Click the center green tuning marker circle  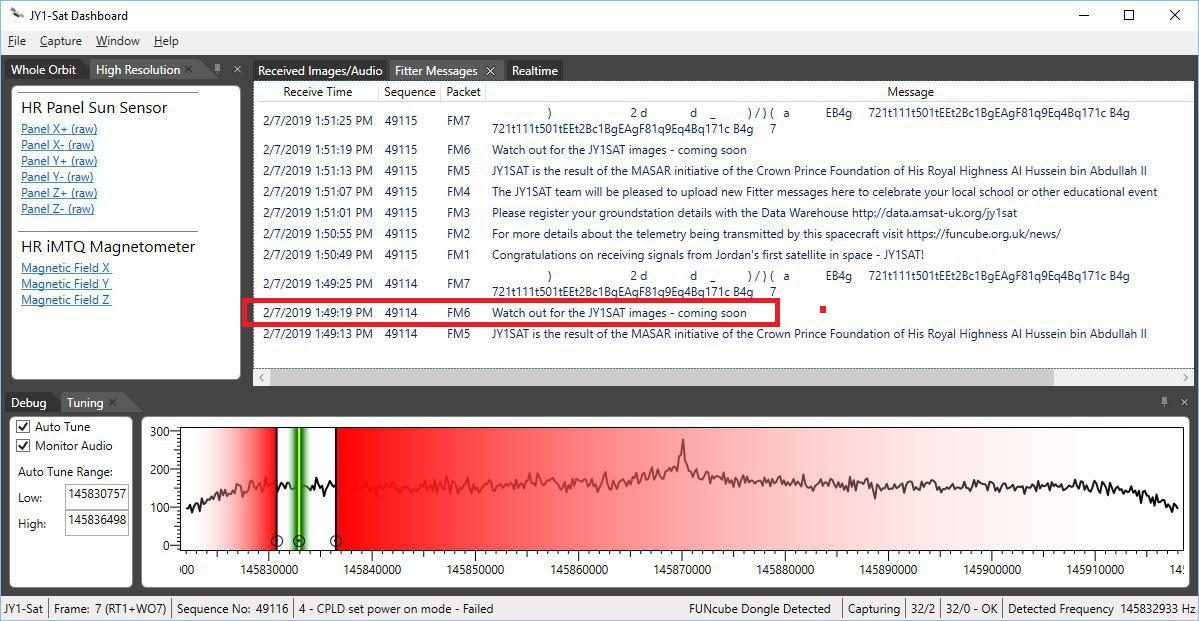(x=299, y=541)
